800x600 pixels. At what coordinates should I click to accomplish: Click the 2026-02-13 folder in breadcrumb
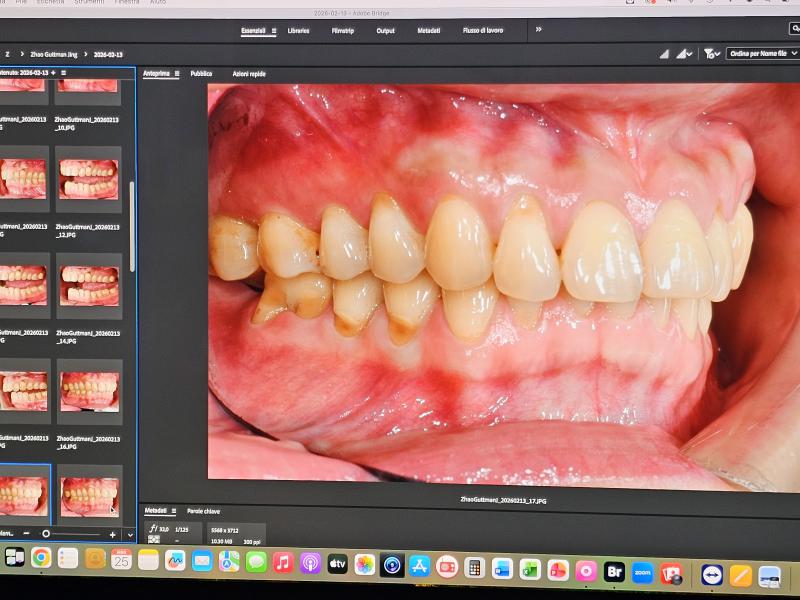108,54
